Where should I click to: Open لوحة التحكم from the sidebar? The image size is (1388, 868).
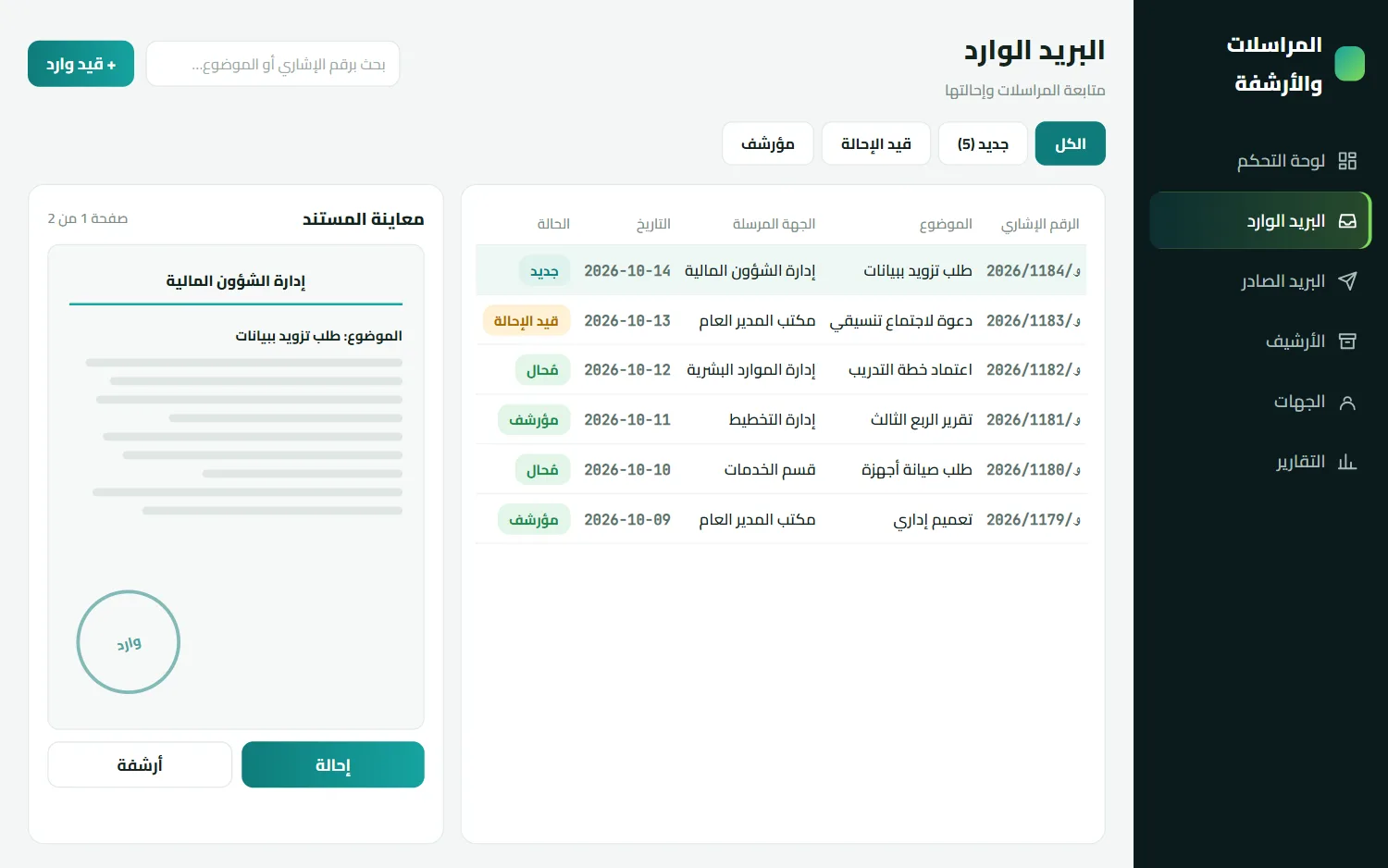[1260, 161]
